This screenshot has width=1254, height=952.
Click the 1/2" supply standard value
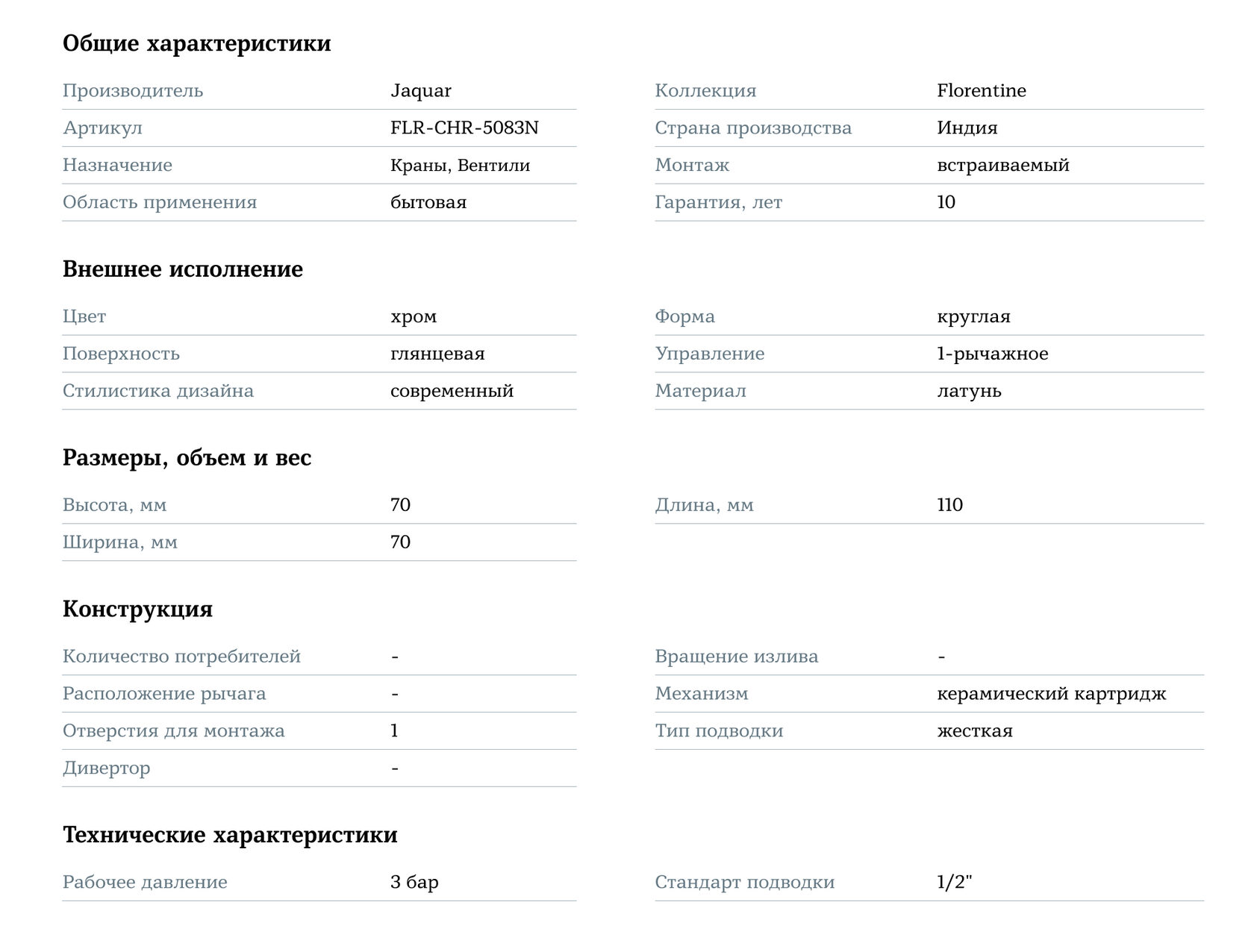954,883
